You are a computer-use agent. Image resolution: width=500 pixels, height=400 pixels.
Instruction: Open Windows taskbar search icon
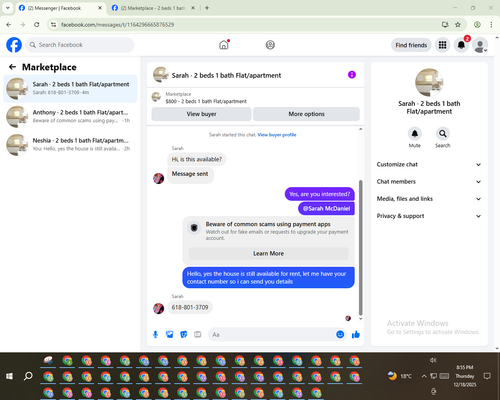28,376
